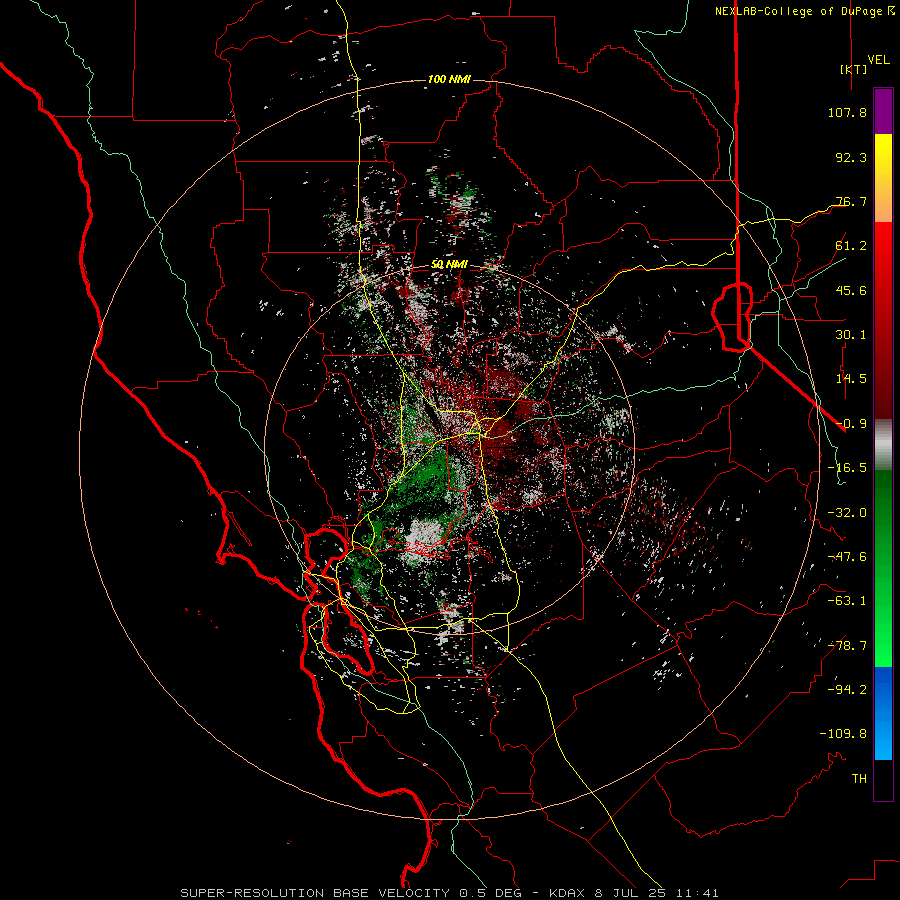Click the 50 NMI range ring label
Screen dimensions: 900x900
449,265
